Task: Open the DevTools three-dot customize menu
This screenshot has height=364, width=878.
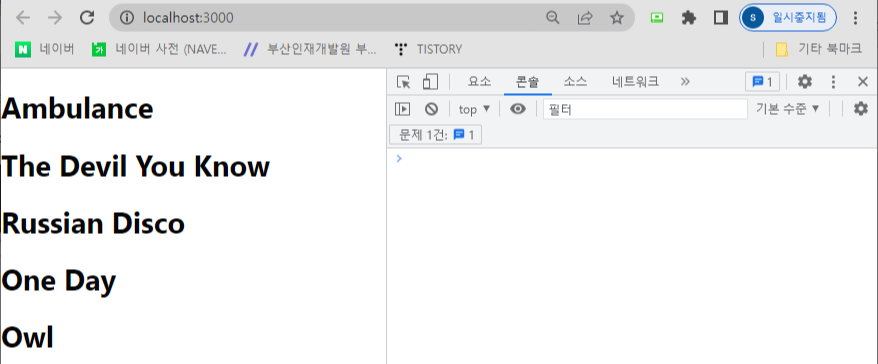Action: pyautogui.click(x=833, y=82)
